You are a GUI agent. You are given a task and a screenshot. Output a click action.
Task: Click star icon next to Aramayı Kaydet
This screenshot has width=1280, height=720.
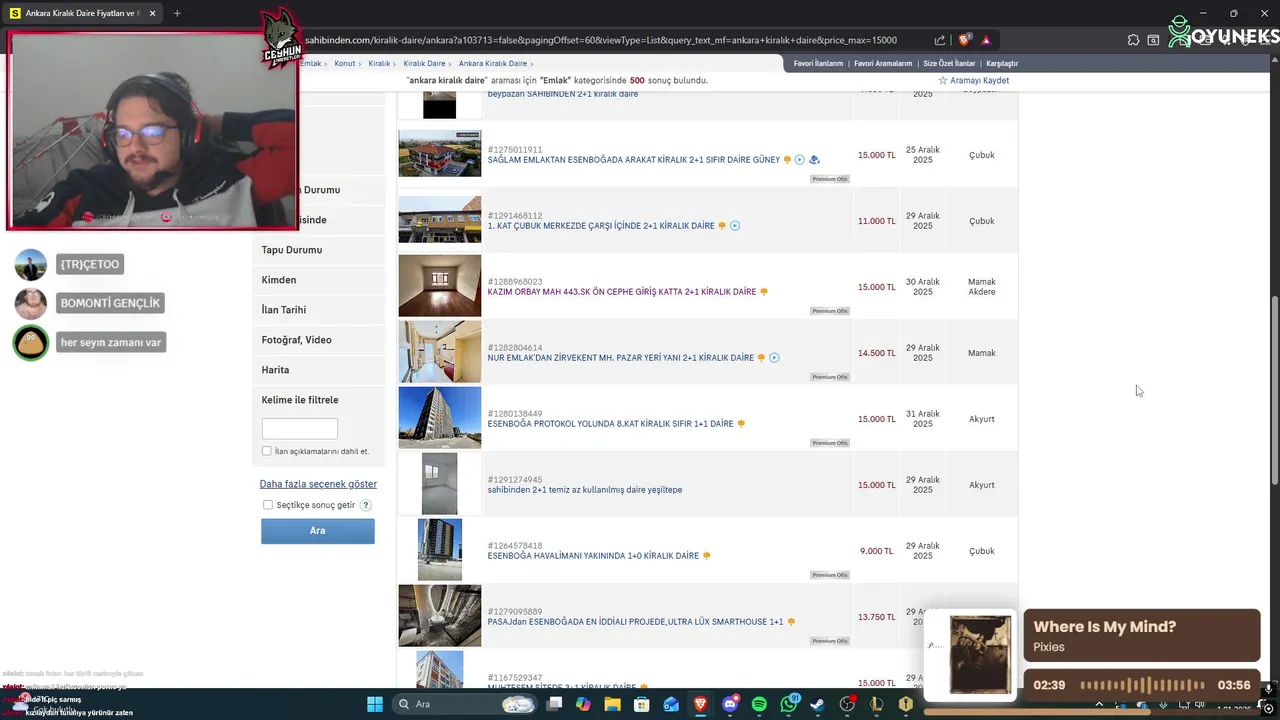point(942,80)
